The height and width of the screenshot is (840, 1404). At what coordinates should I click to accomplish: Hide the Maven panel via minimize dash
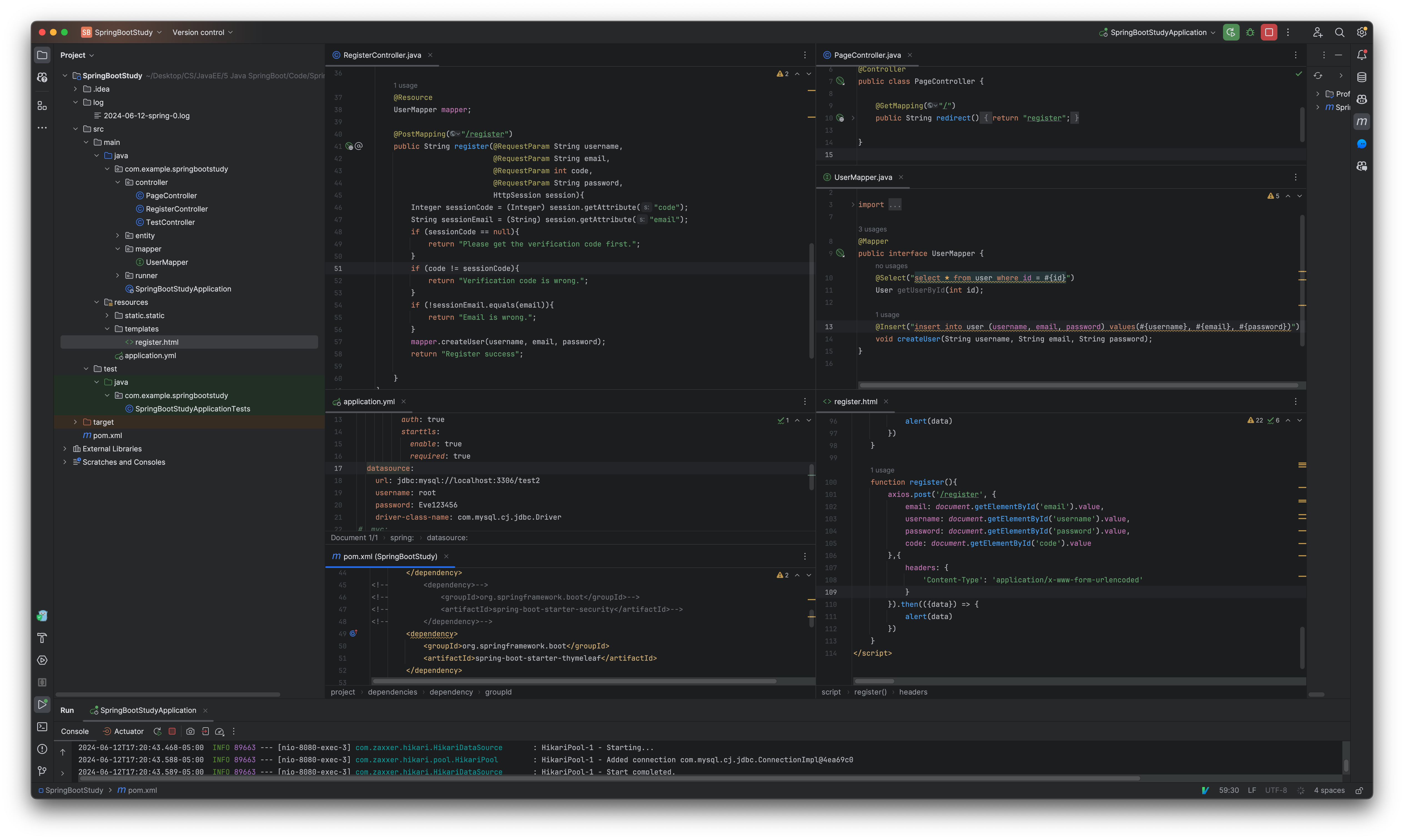[x=1338, y=55]
